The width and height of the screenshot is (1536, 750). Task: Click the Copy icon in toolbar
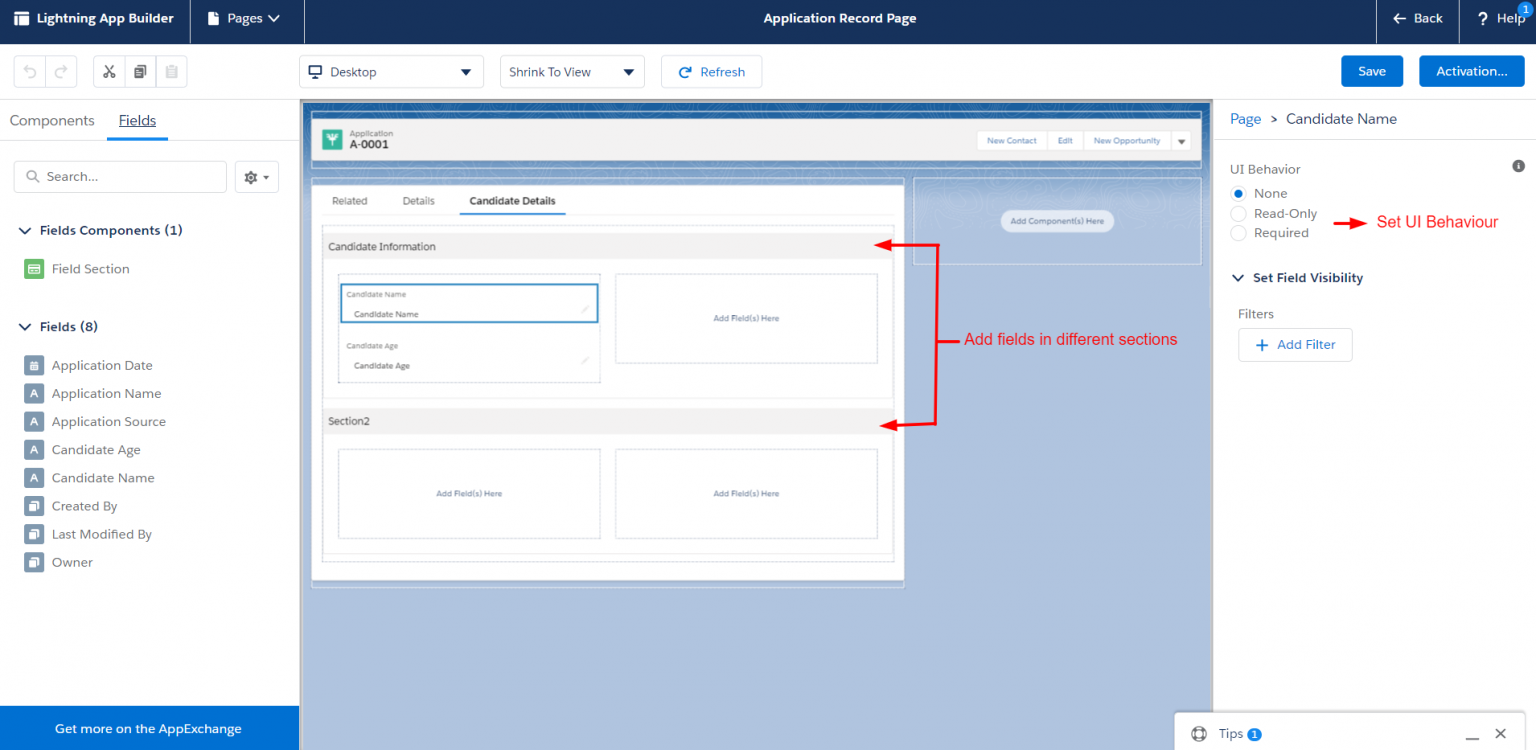(140, 72)
